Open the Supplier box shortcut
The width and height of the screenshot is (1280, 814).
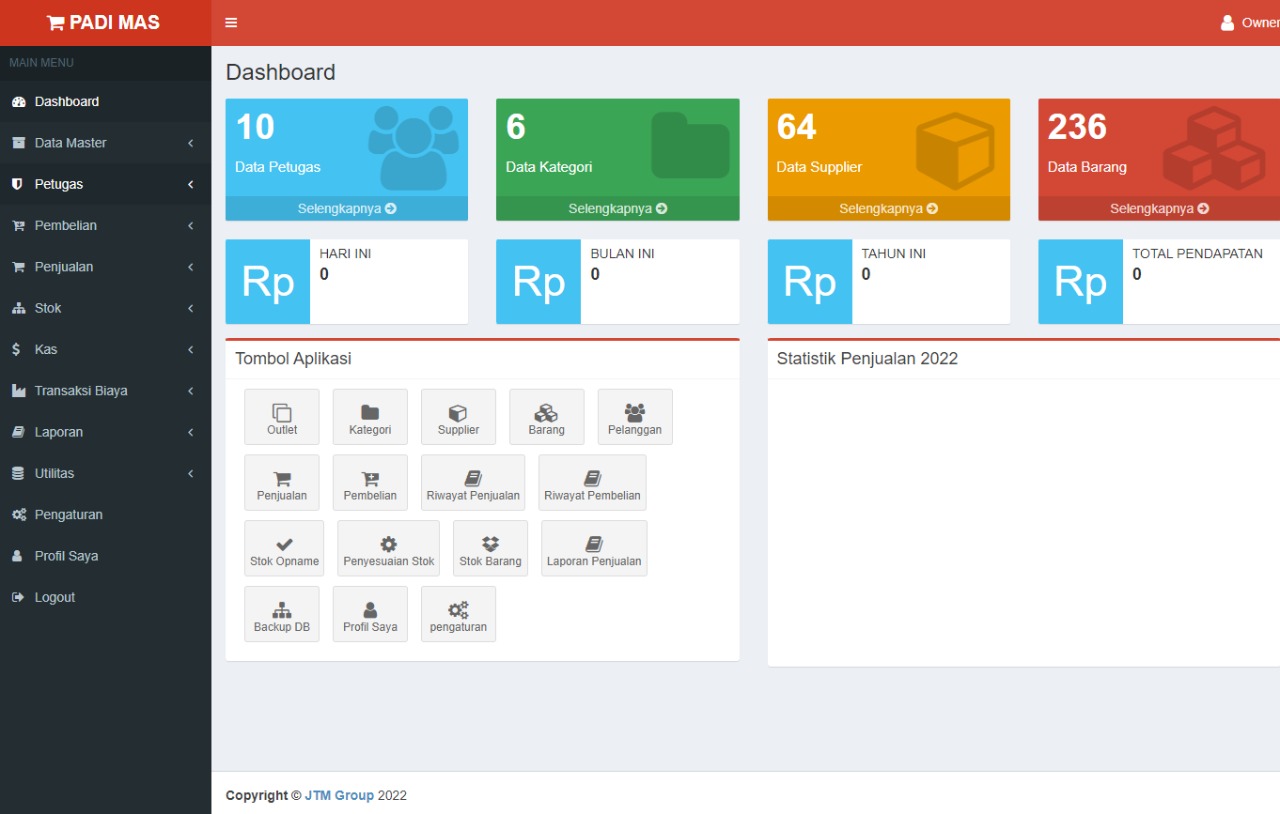458,417
